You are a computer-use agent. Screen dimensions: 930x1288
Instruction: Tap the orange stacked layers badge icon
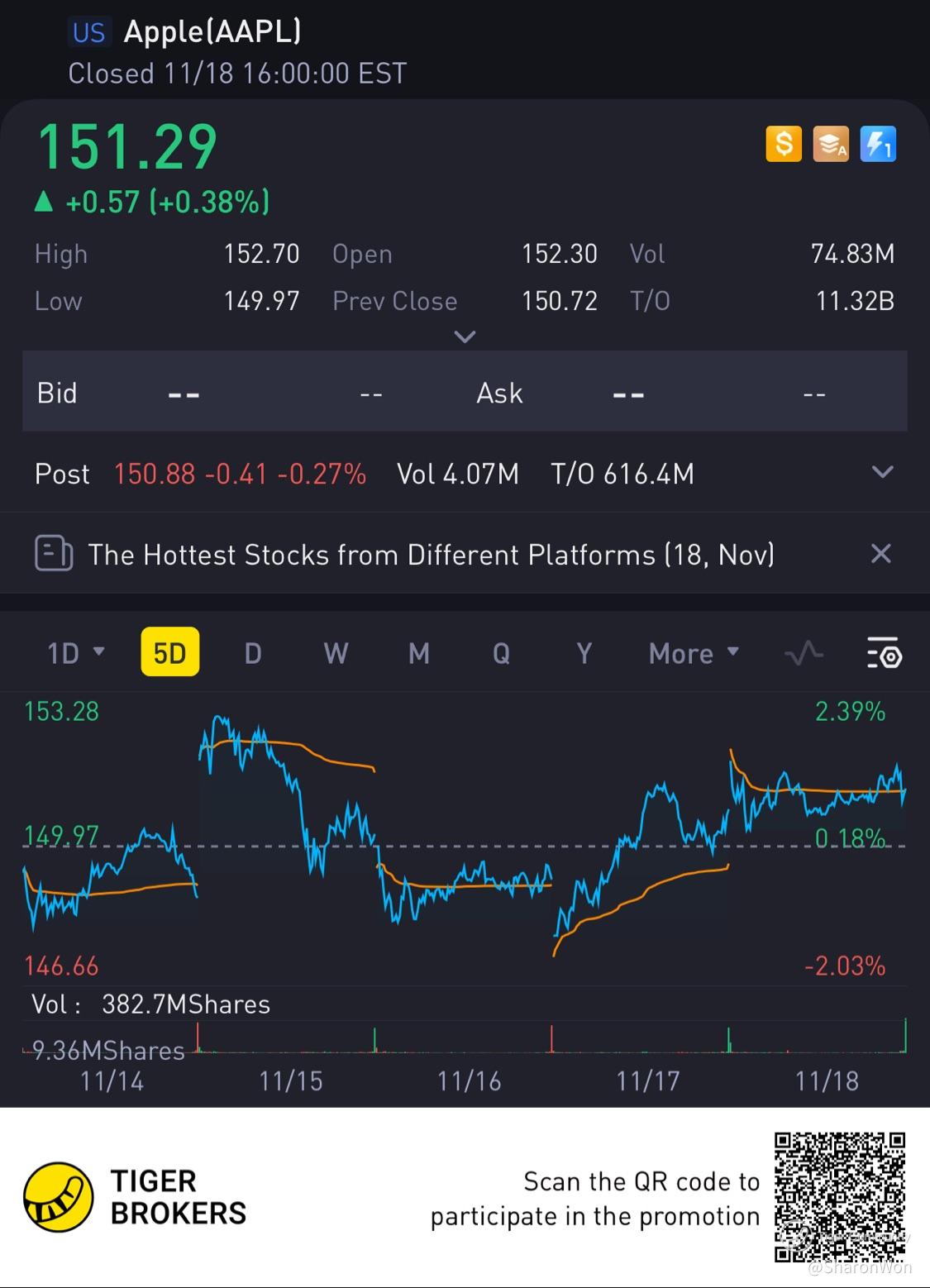831,144
